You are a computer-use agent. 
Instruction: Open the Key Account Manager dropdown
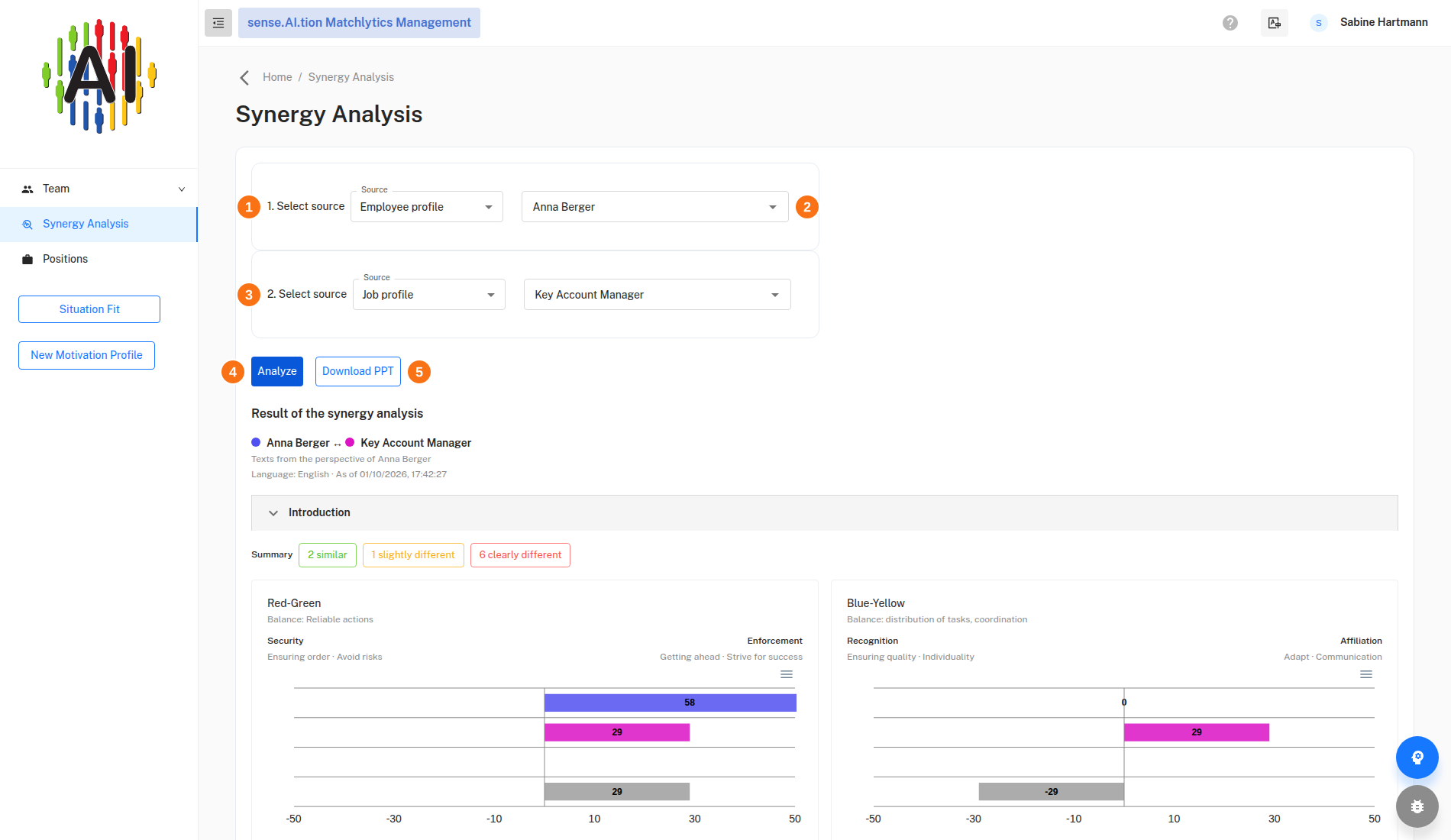click(658, 295)
